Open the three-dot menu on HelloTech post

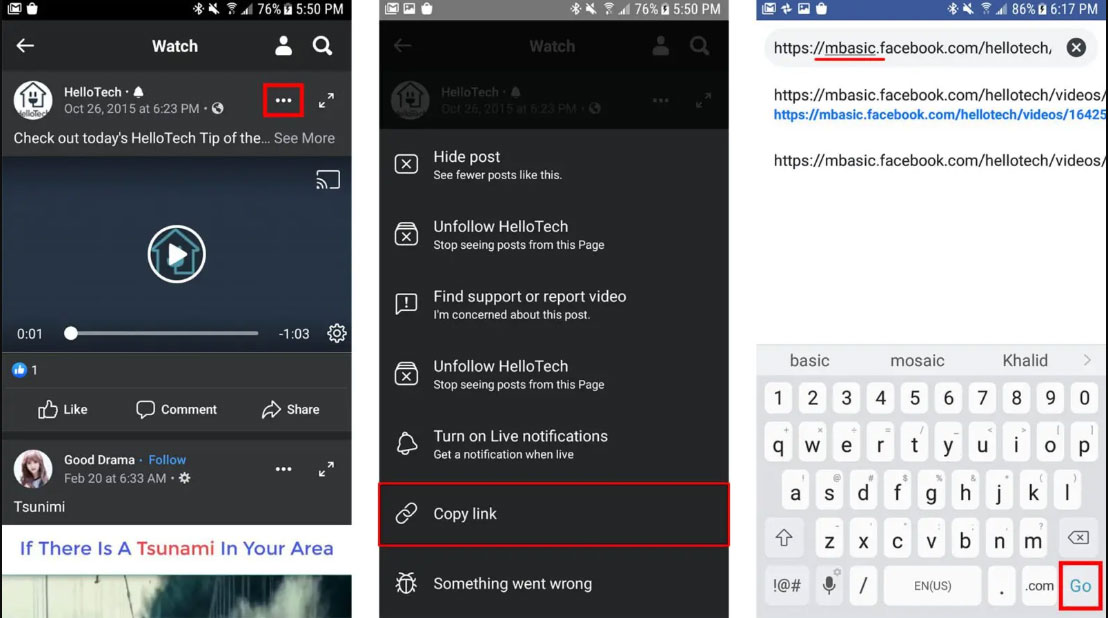(x=283, y=100)
